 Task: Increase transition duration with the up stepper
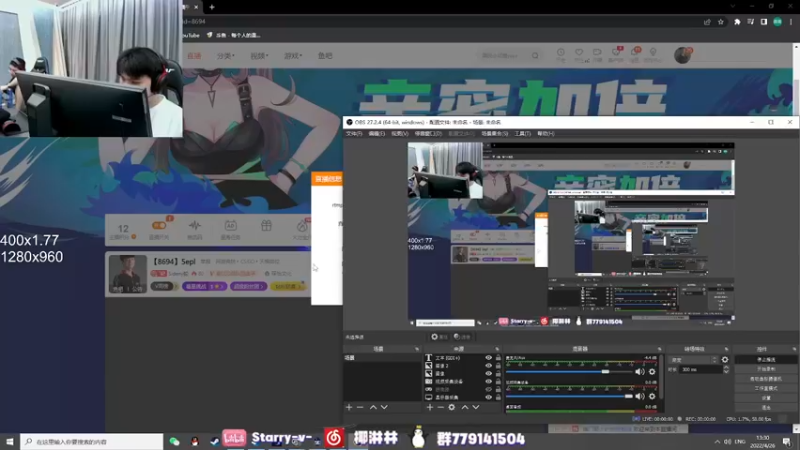pyautogui.click(x=726, y=367)
